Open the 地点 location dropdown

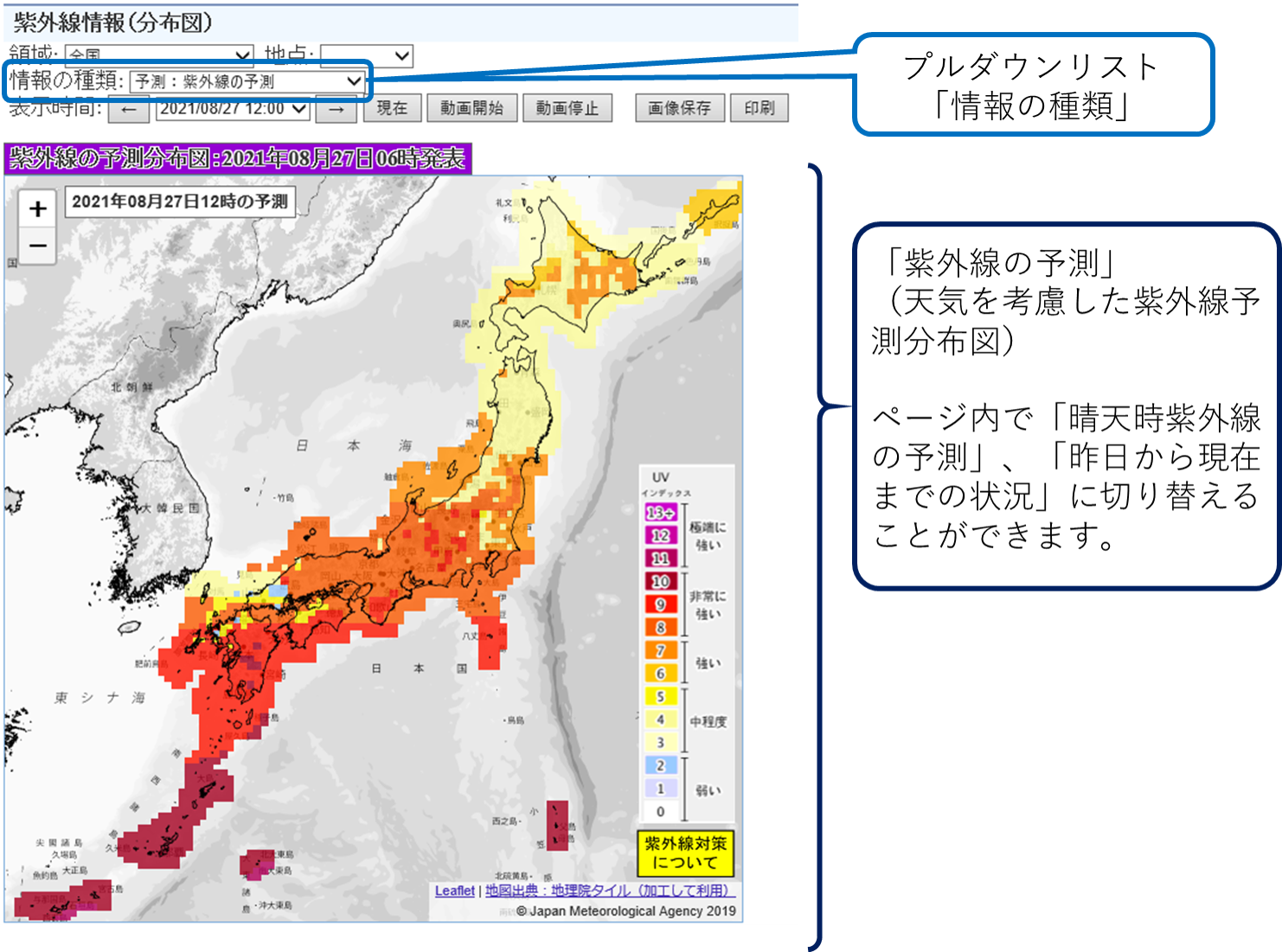point(366,56)
